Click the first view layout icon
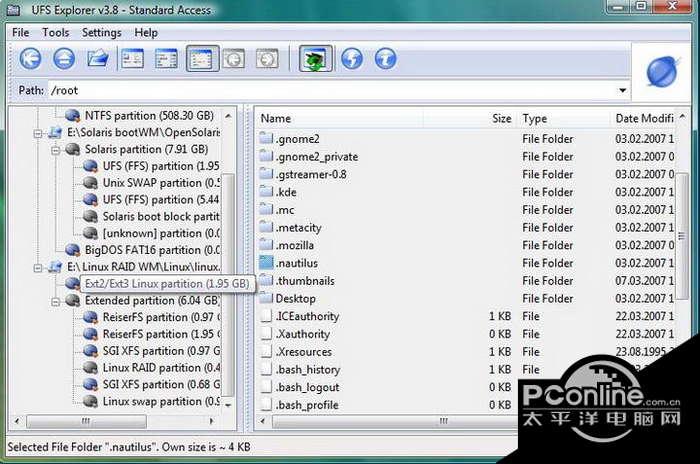 [133, 59]
